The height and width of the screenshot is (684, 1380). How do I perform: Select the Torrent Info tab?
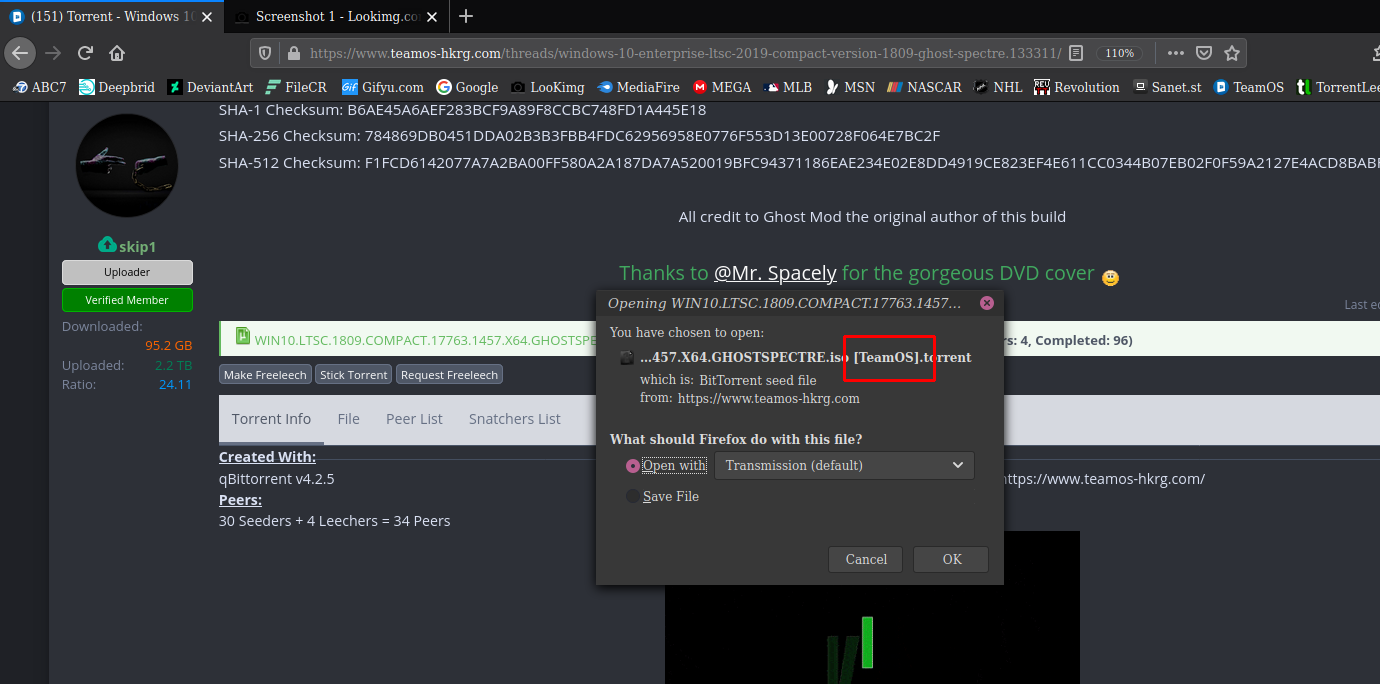(x=271, y=419)
